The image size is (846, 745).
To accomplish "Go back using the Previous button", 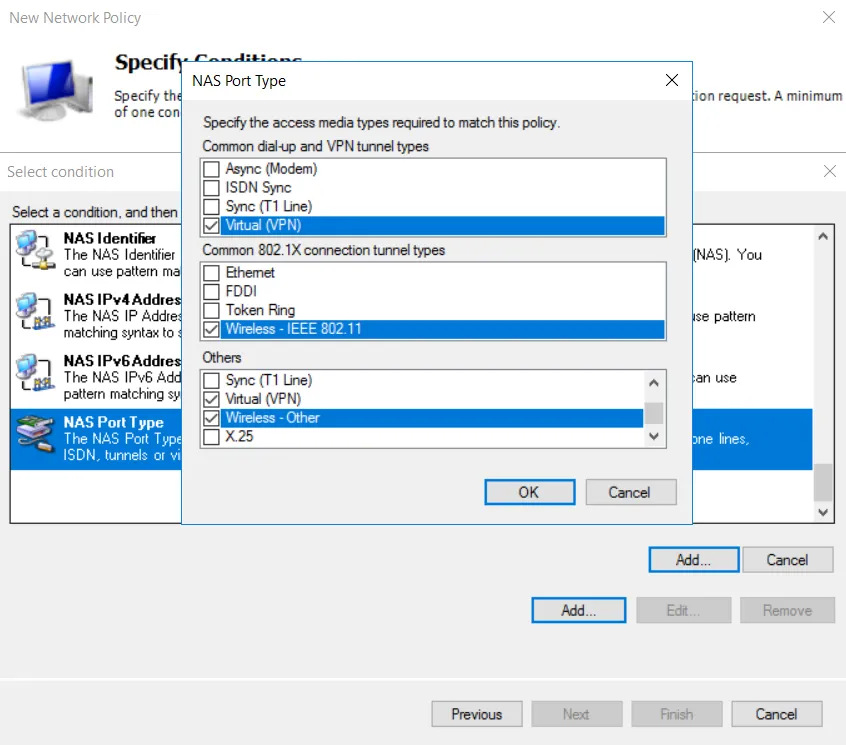I will coord(476,713).
